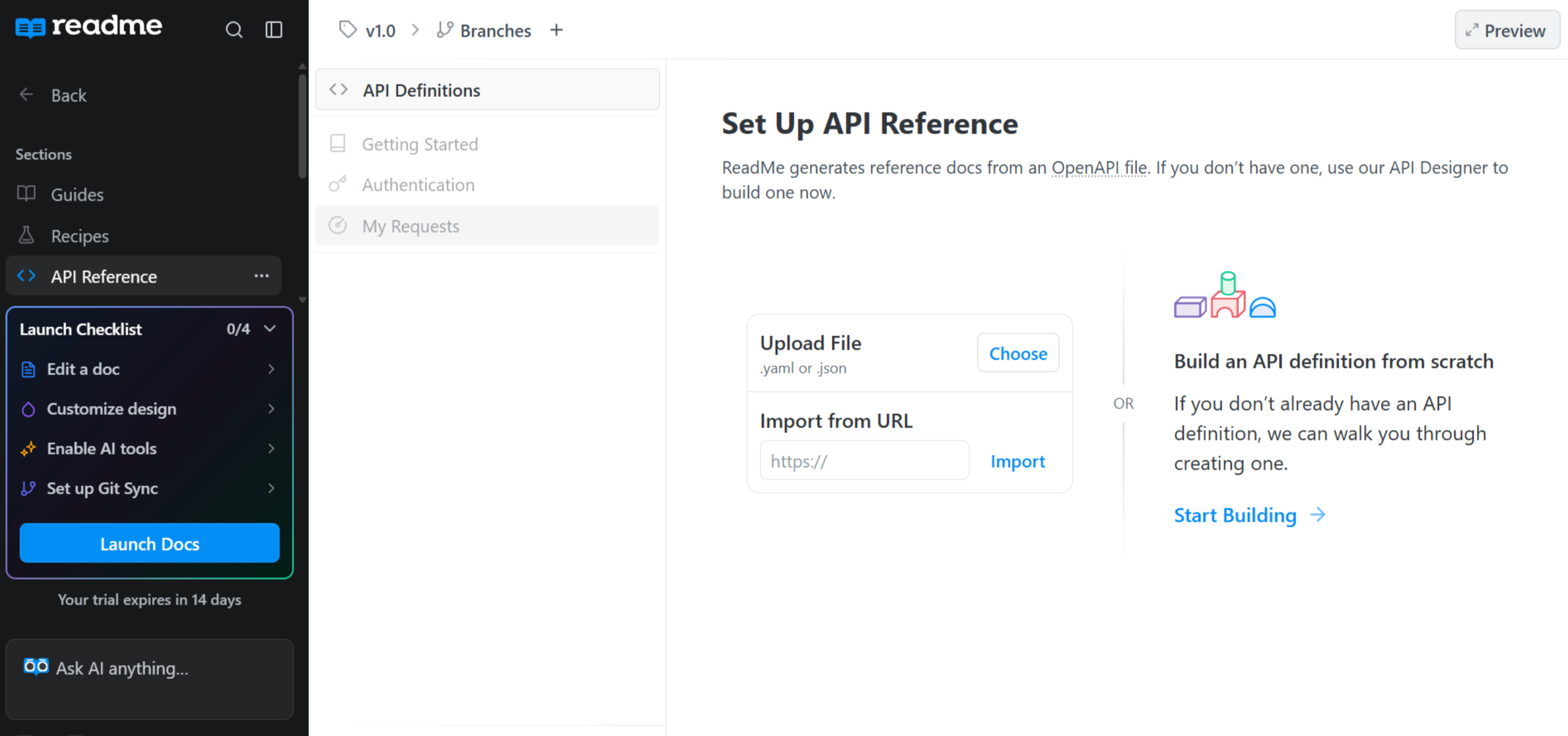Click the Sections label in sidebar

tap(44, 154)
